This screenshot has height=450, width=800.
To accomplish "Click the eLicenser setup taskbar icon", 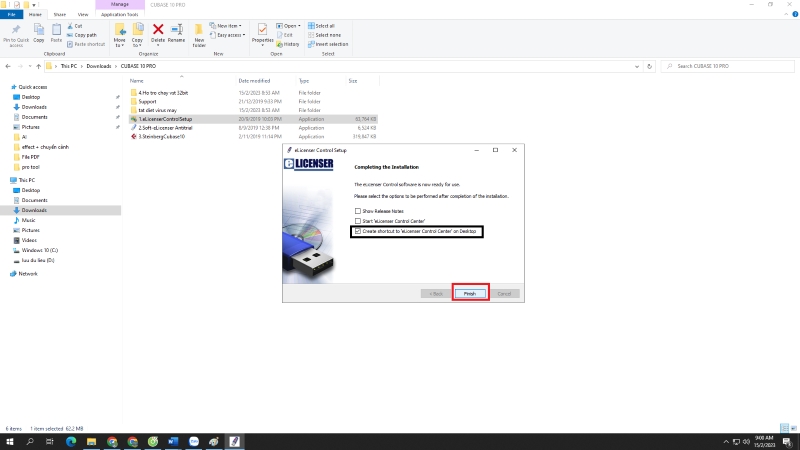I will (x=234, y=441).
